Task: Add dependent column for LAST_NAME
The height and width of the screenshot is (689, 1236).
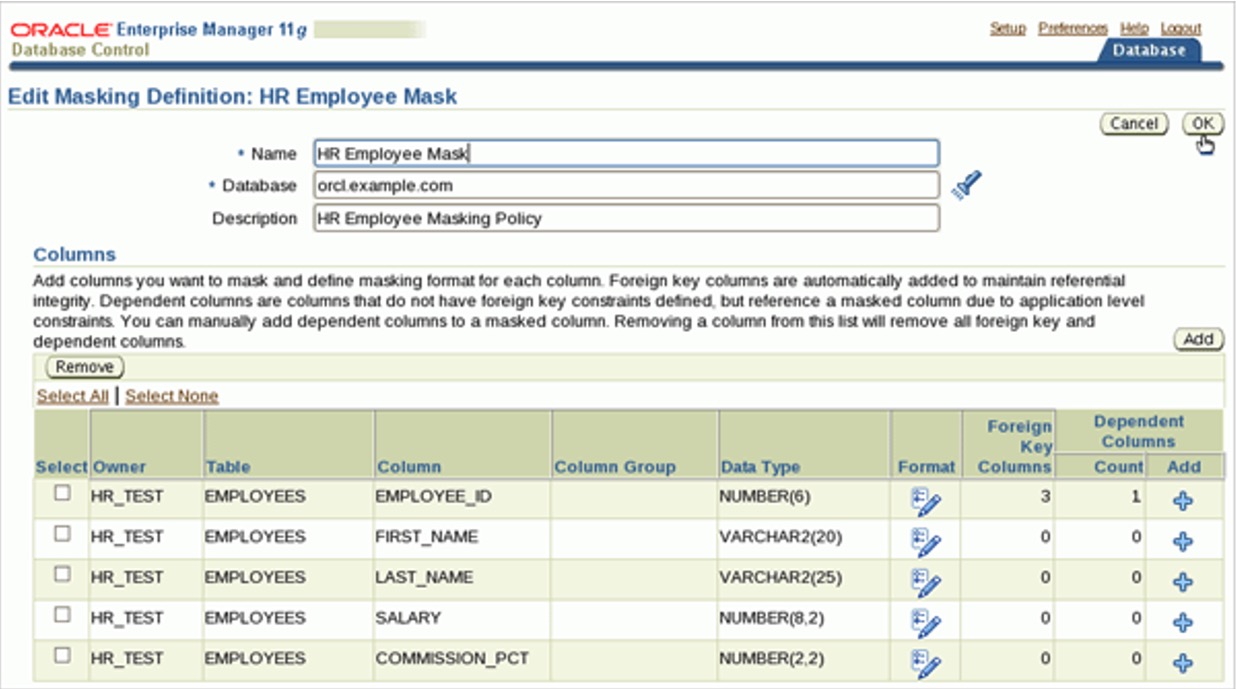Action: [1183, 582]
